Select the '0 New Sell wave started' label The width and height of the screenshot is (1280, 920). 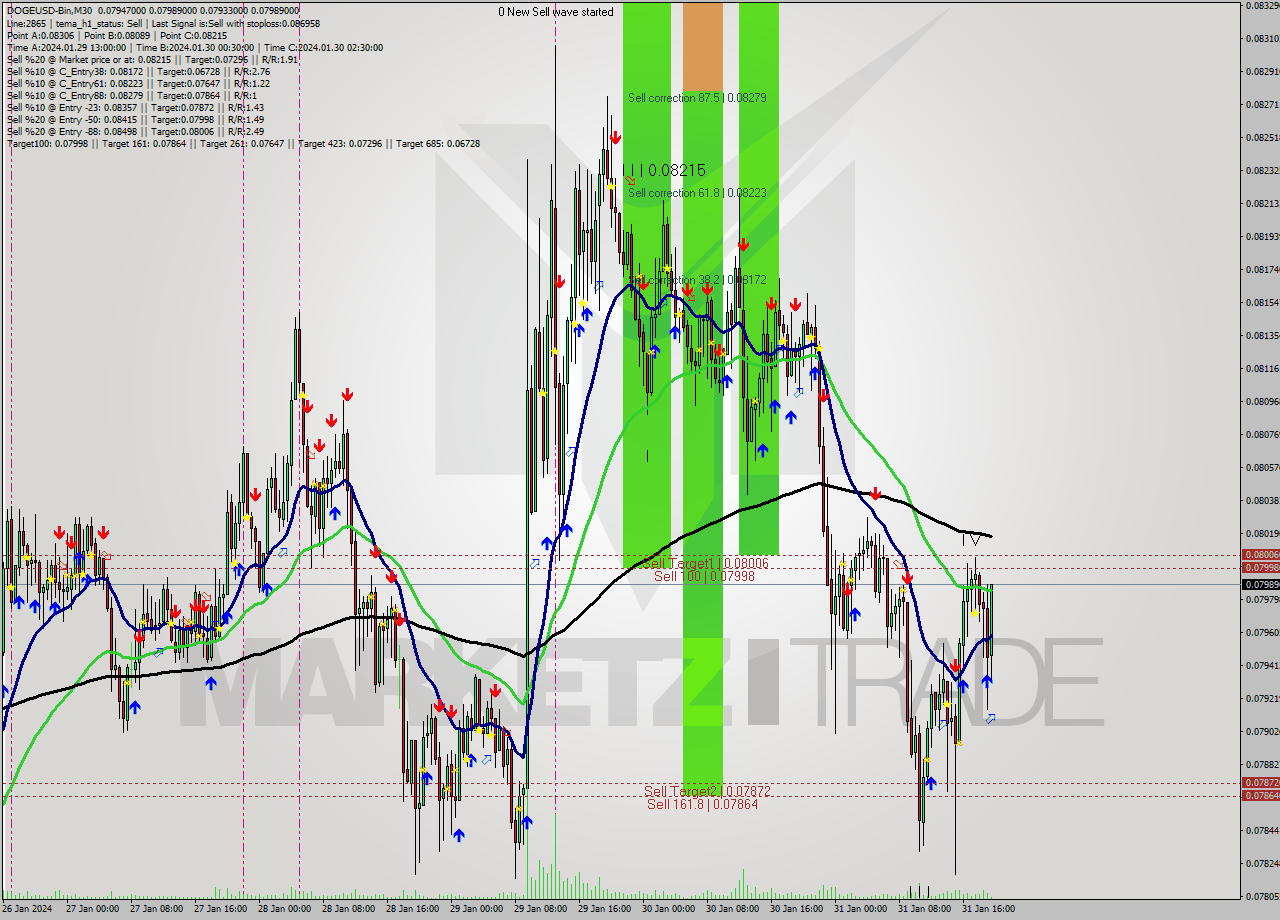[x=556, y=12]
